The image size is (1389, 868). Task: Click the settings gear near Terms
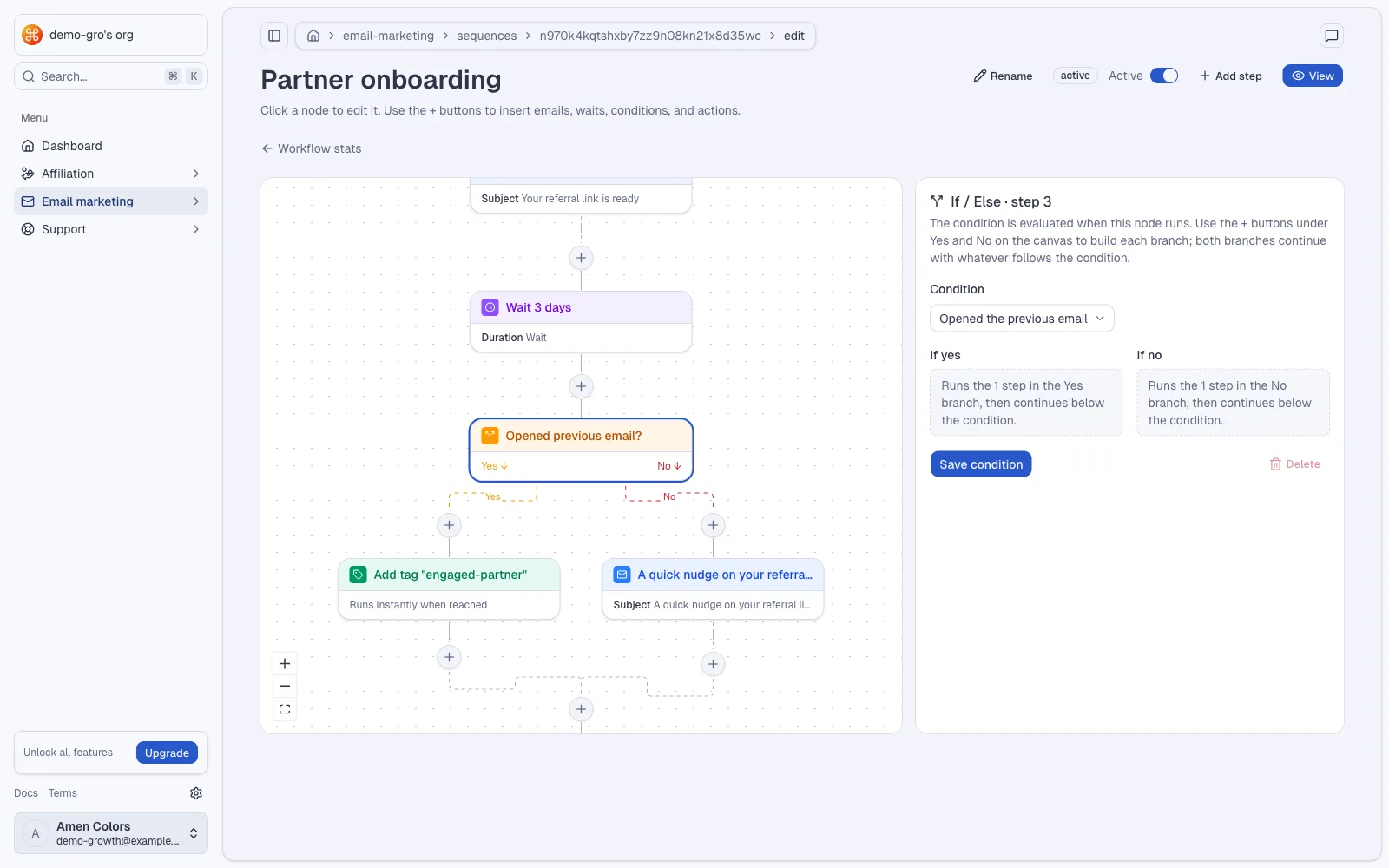pos(196,793)
